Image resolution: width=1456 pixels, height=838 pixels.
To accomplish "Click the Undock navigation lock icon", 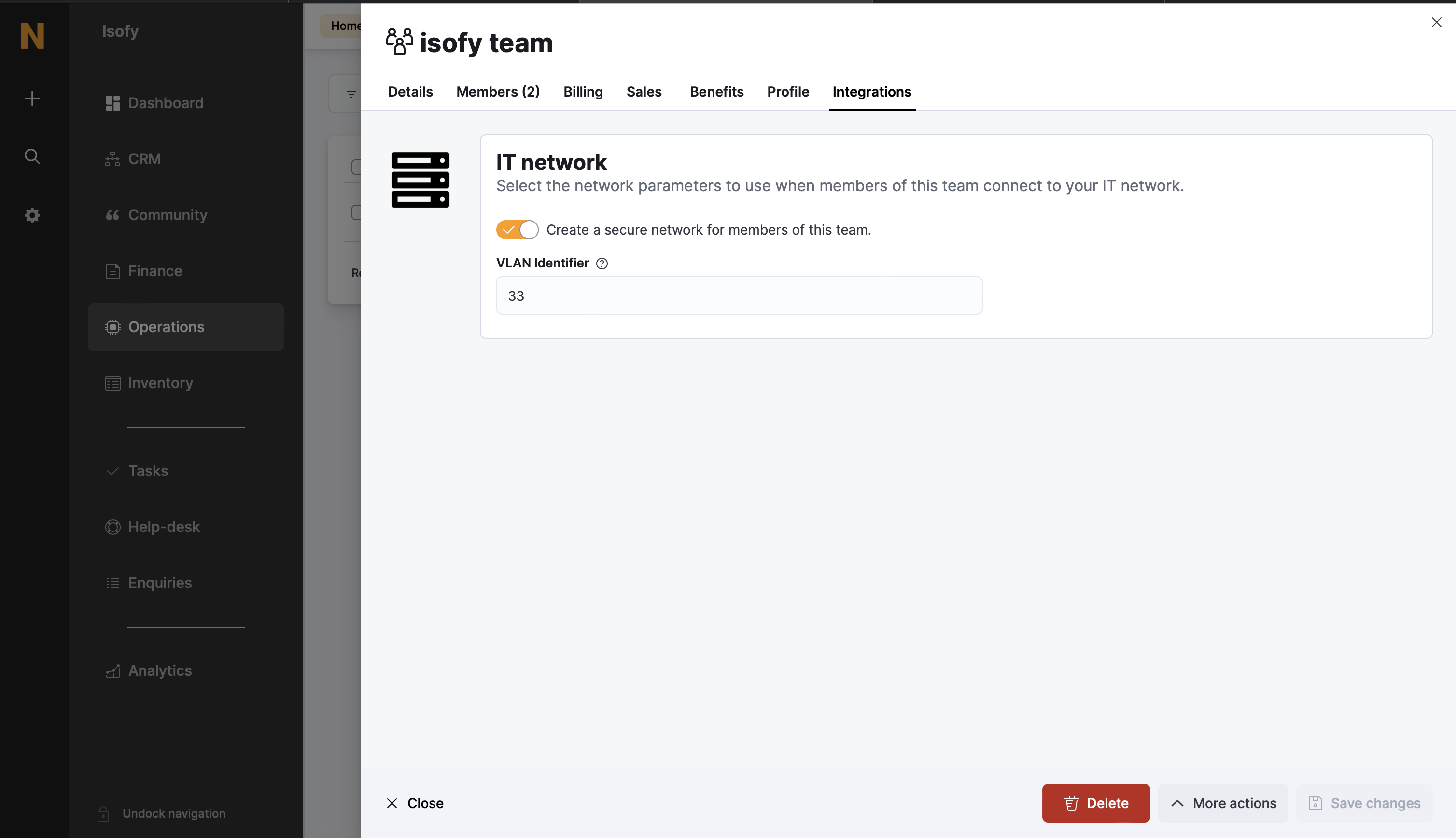I will tap(104, 814).
